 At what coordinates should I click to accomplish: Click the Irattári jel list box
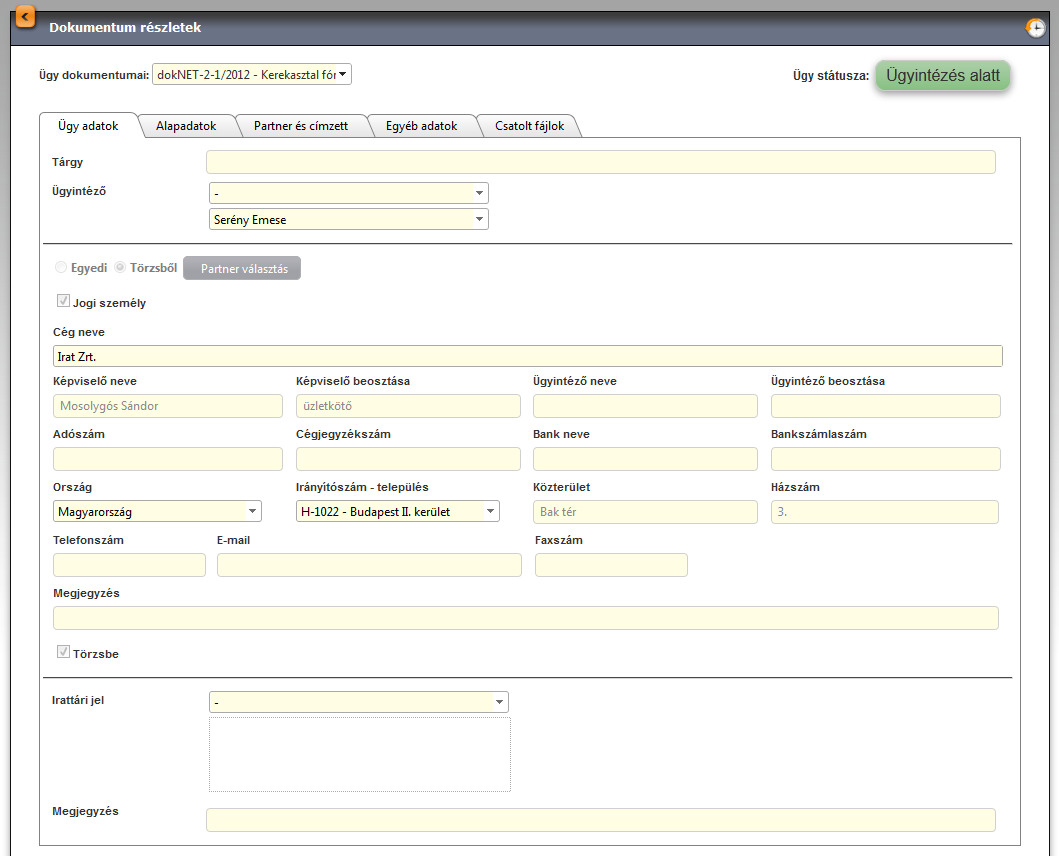[359, 754]
